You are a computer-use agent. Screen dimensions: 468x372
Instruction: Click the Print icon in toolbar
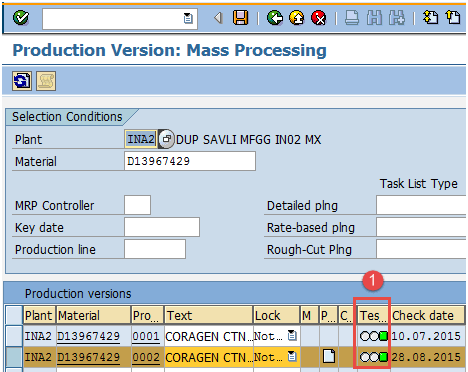click(352, 18)
